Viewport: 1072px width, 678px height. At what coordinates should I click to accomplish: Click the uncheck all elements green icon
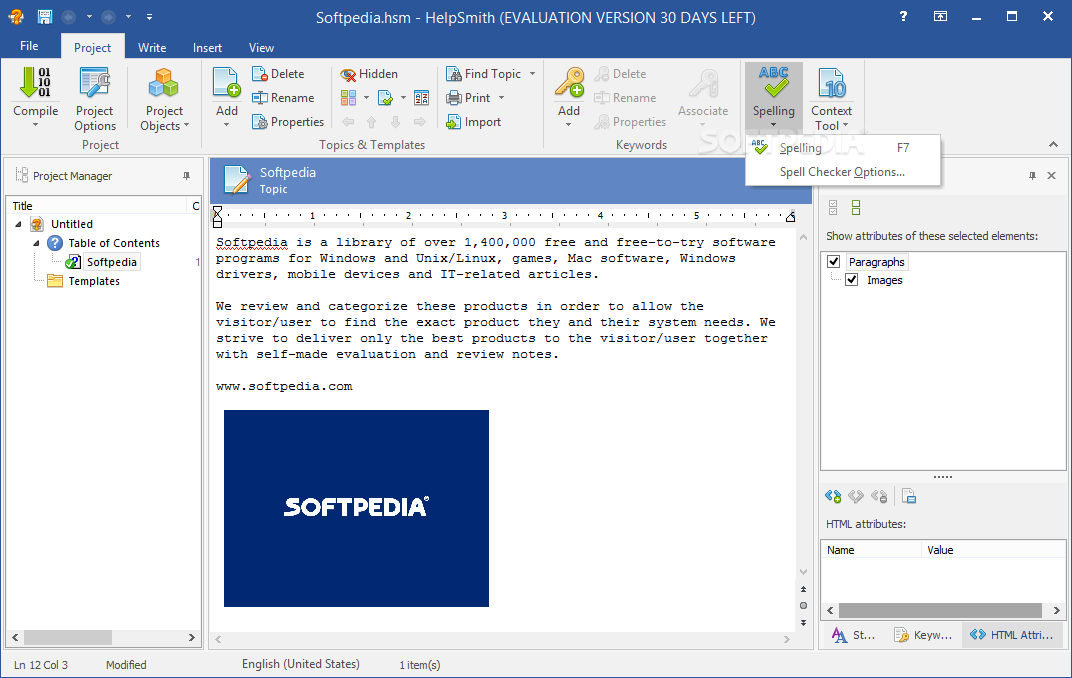(856, 208)
